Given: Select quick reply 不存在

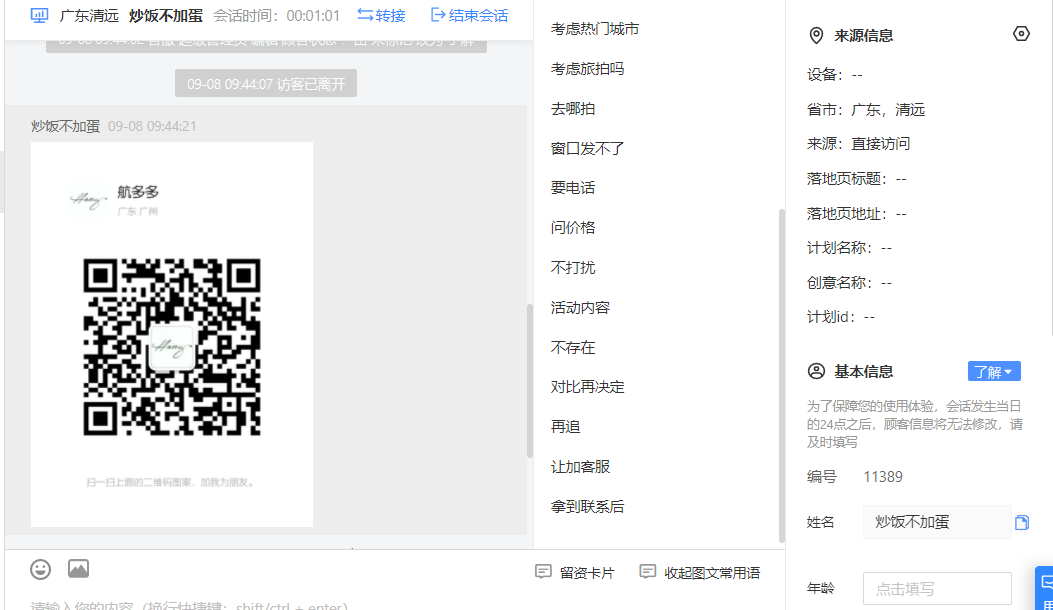Looking at the screenshot, I should (x=573, y=347).
